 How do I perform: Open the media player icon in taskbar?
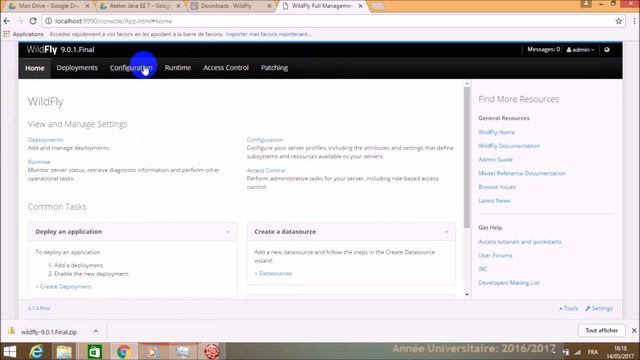(152, 351)
